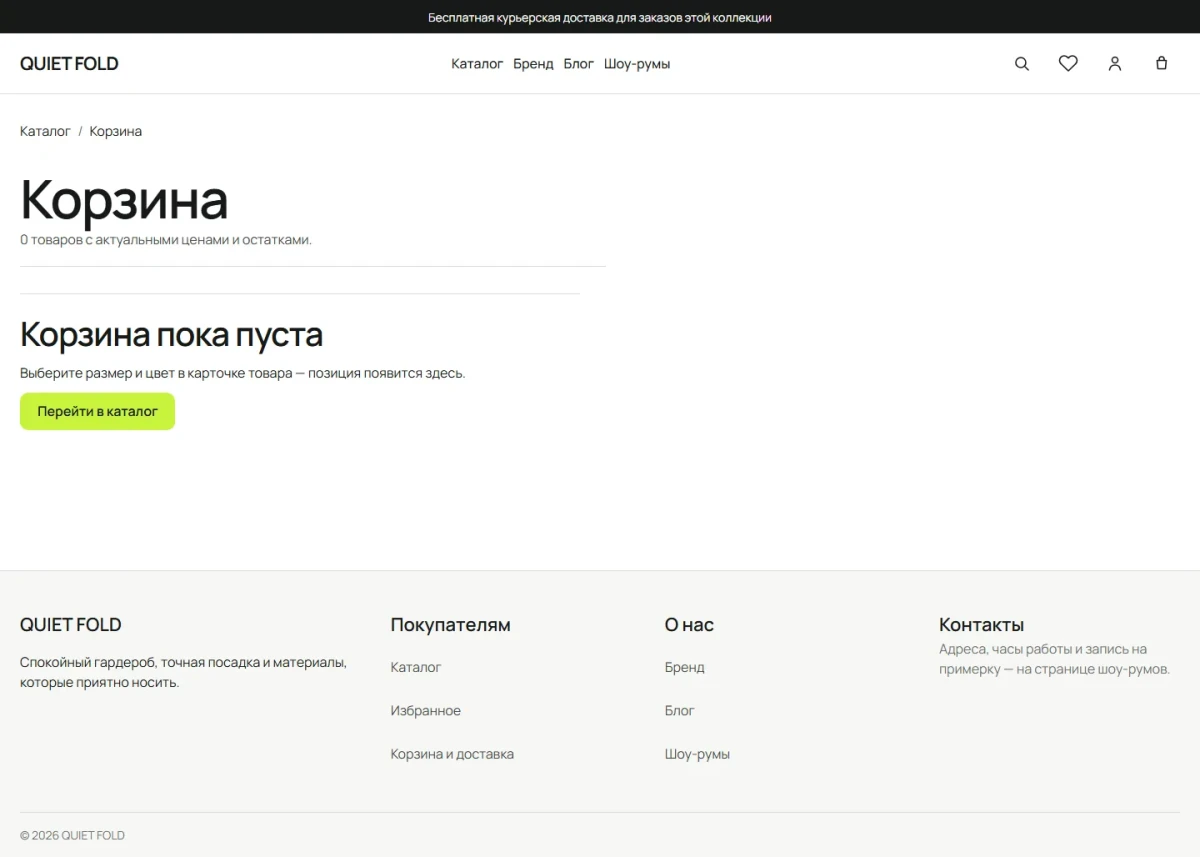
Task: Open the footer Шоу-румы link
Action: (x=697, y=754)
